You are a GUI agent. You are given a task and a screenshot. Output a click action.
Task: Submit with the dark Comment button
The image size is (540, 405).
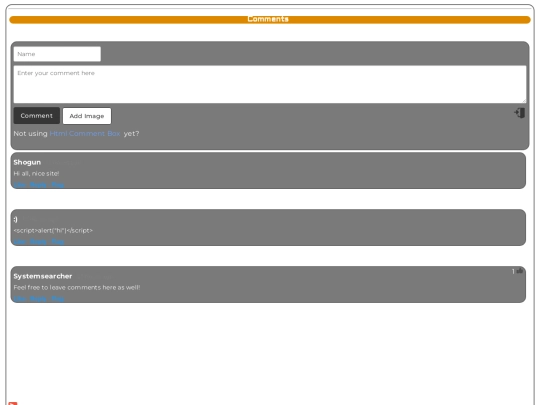37,116
